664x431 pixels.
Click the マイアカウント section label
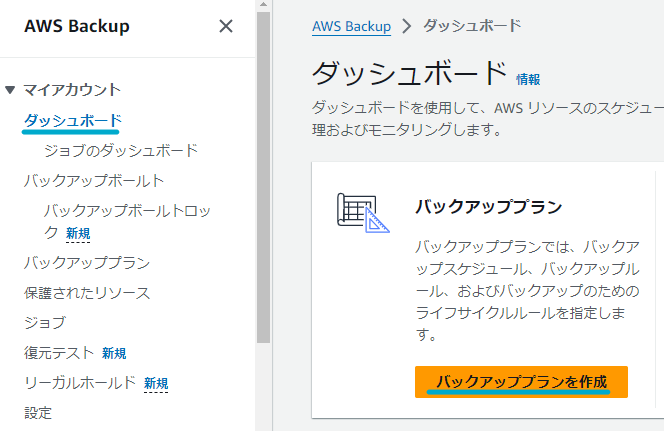(72, 90)
